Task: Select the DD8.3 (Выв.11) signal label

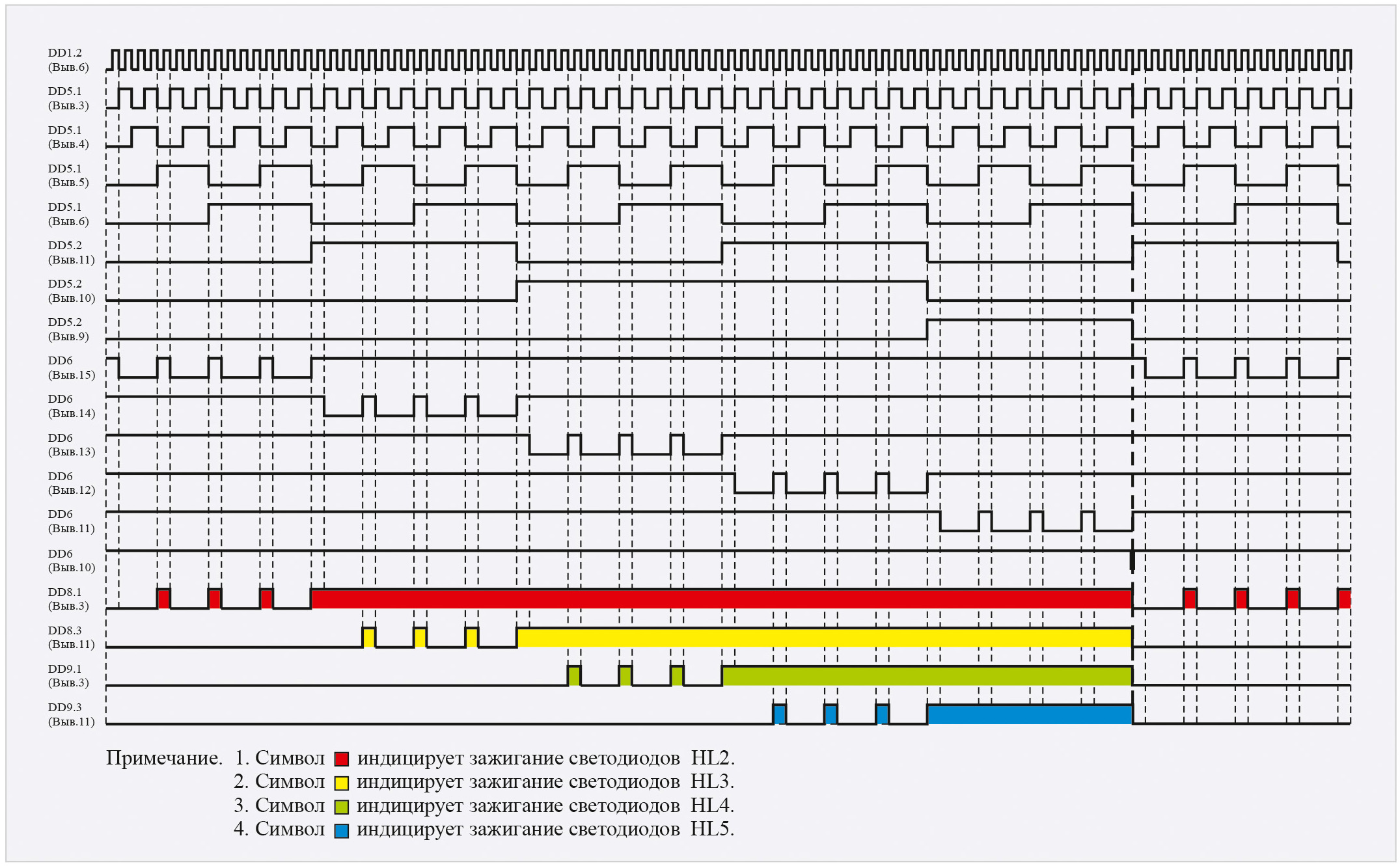Action: coord(72,637)
